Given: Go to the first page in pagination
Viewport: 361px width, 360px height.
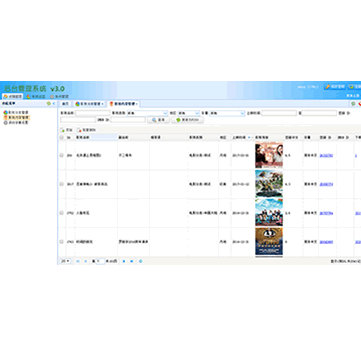Looking at the screenshot, I should [x=78, y=261].
